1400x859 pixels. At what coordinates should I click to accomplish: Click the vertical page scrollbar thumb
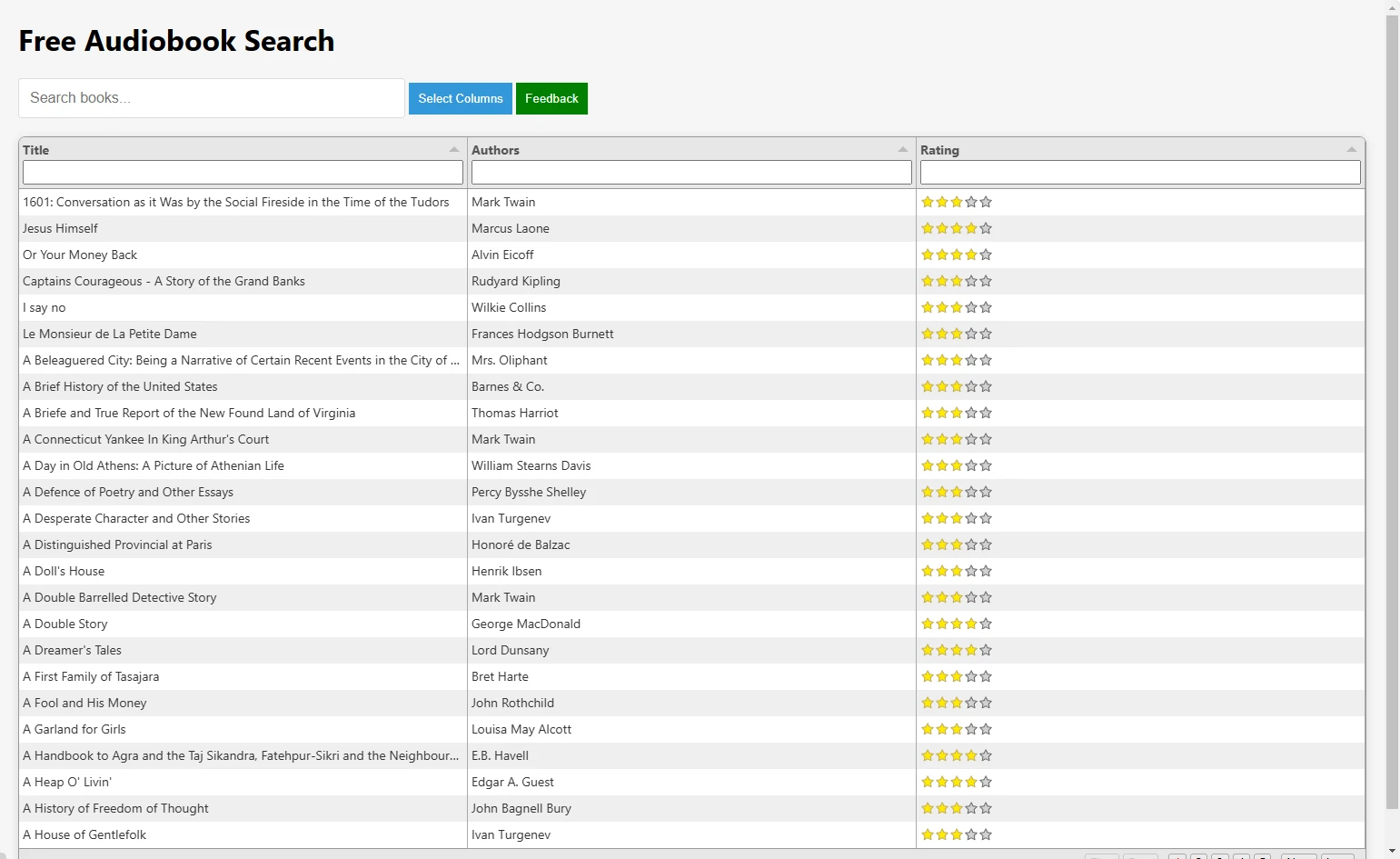[1392, 409]
